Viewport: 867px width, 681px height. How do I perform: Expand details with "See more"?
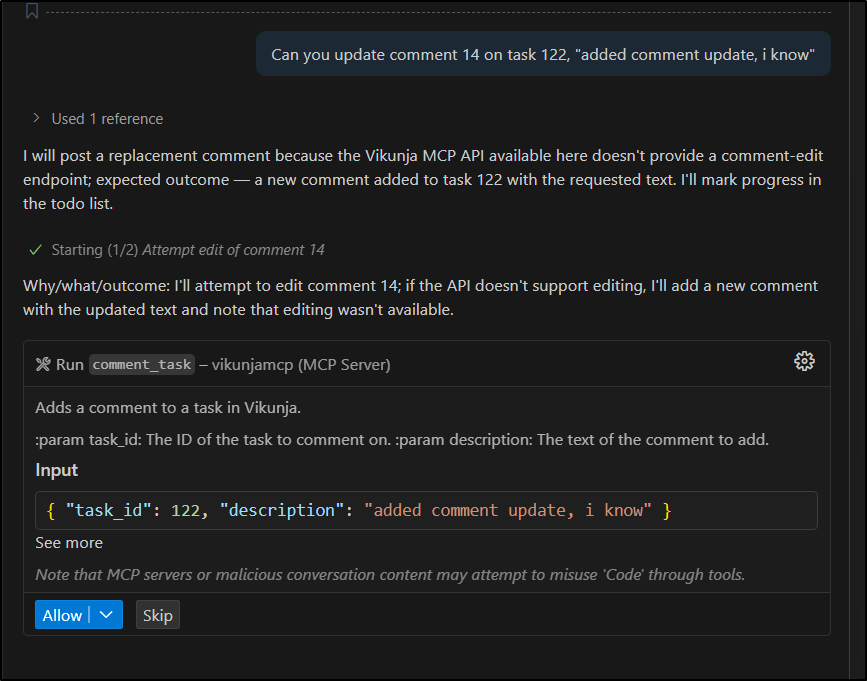(69, 543)
